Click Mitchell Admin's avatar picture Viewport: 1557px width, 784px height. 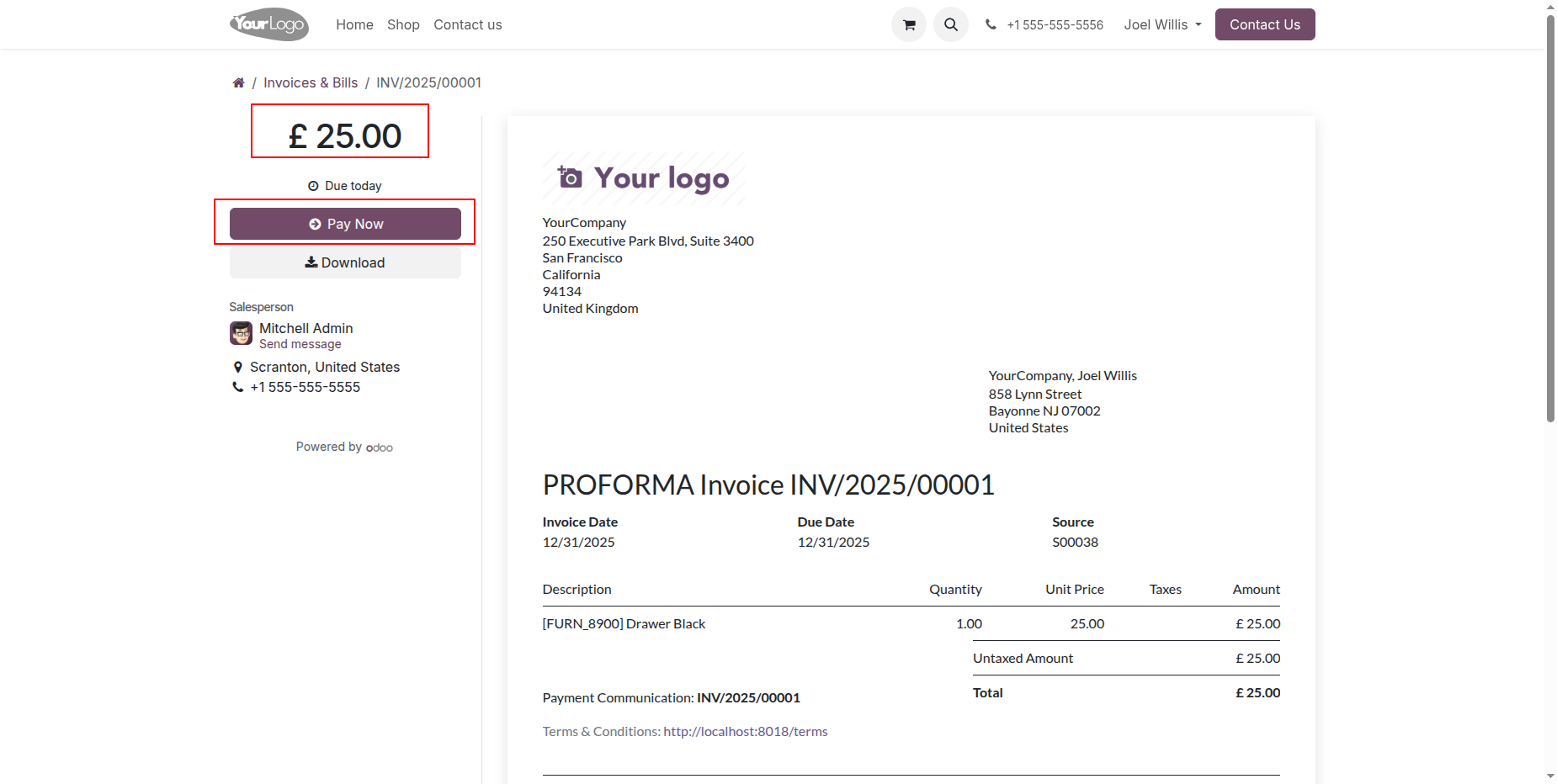241,334
